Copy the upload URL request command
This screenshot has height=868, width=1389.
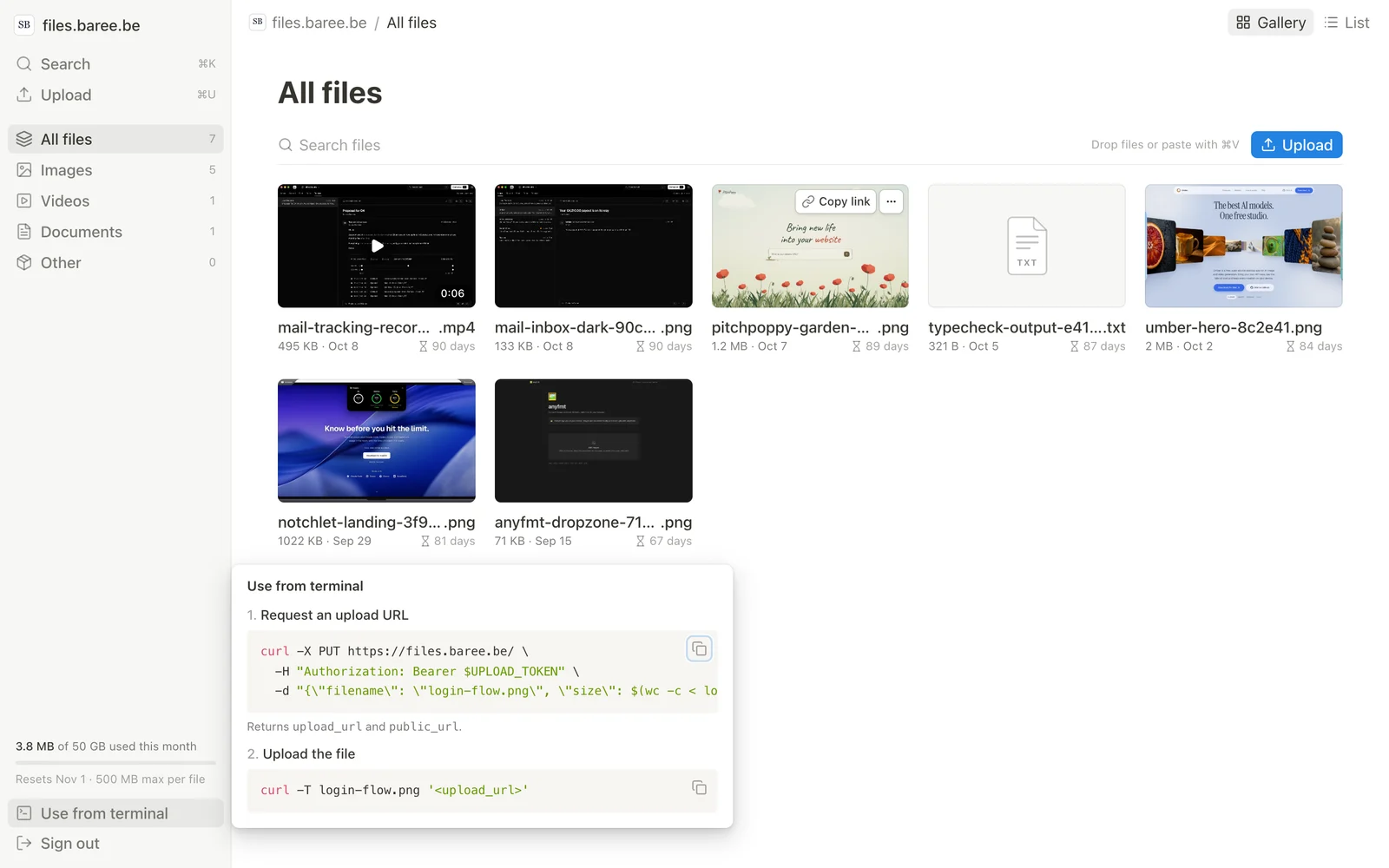pyautogui.click(x=699, y=649)
